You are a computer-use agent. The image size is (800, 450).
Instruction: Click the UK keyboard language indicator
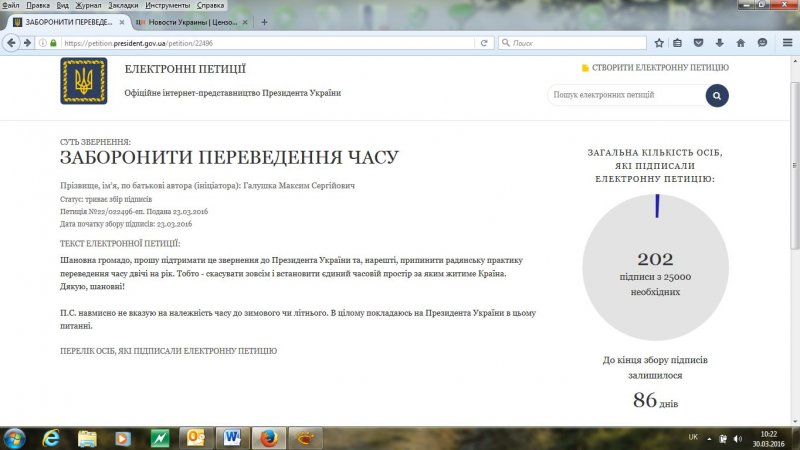[x=693, y=437]
